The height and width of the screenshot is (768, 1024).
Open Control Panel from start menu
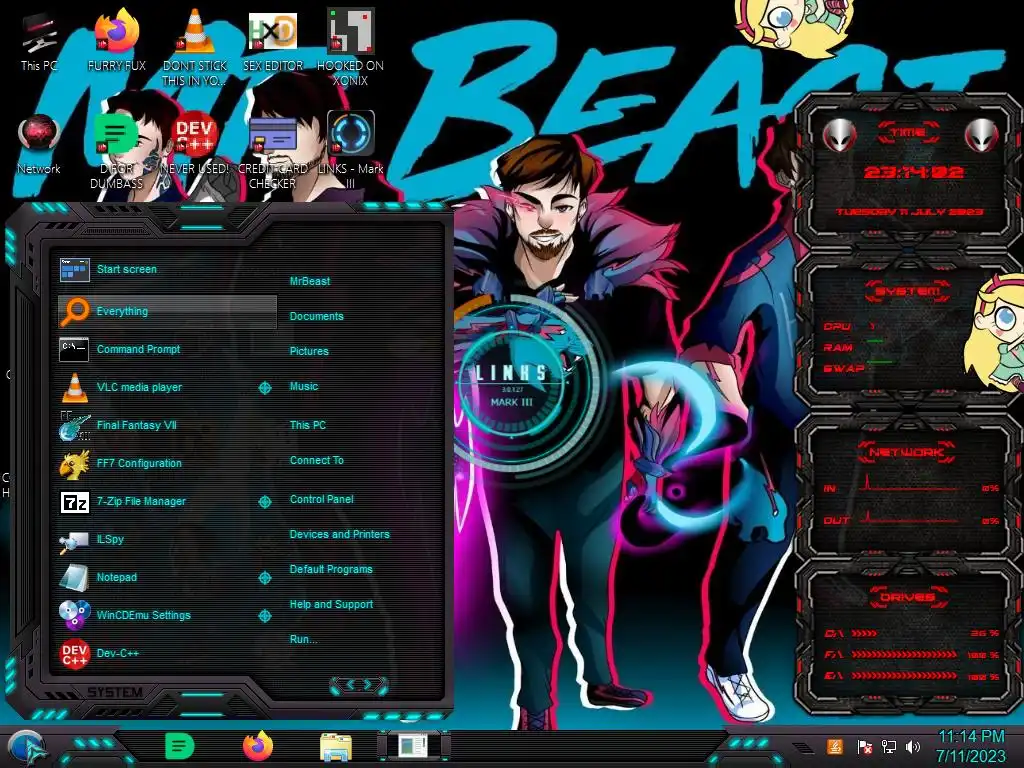[321, 500]
